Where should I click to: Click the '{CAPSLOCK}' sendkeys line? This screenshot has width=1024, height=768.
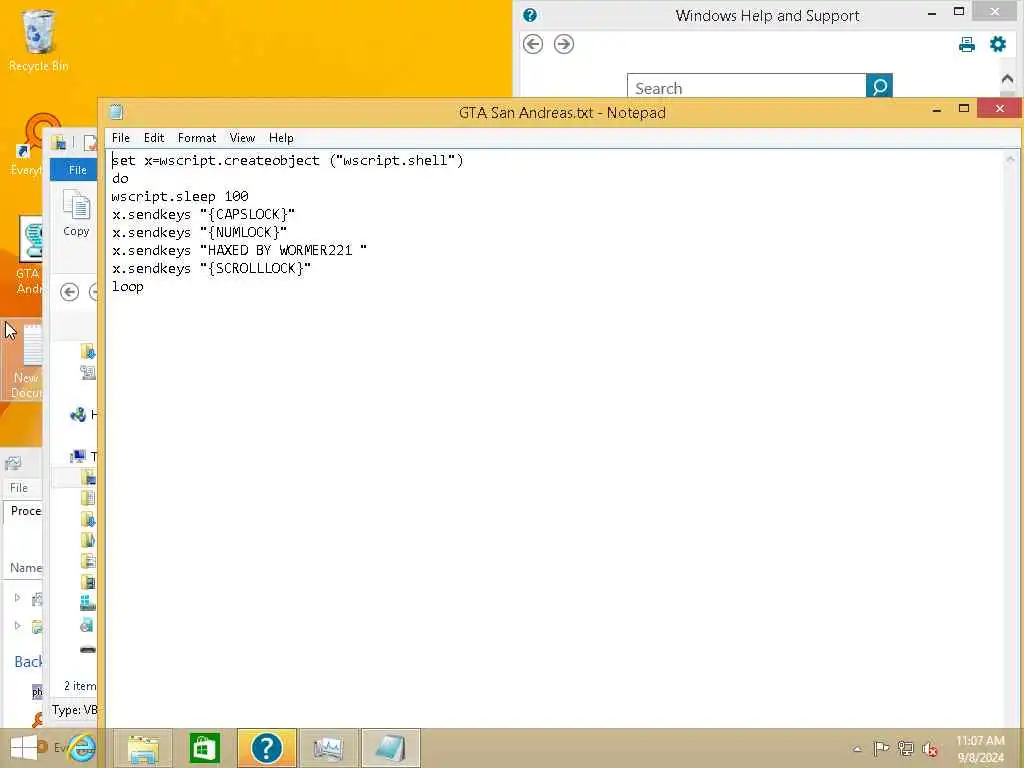(203, 214)
